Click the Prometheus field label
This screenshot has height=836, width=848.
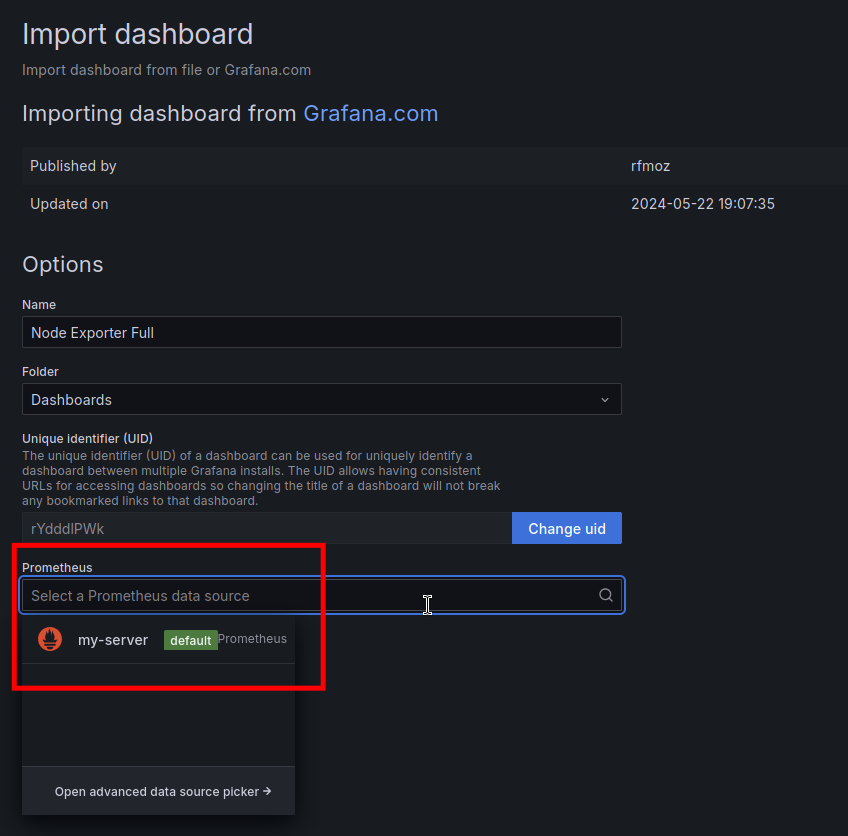pos(57,567)
